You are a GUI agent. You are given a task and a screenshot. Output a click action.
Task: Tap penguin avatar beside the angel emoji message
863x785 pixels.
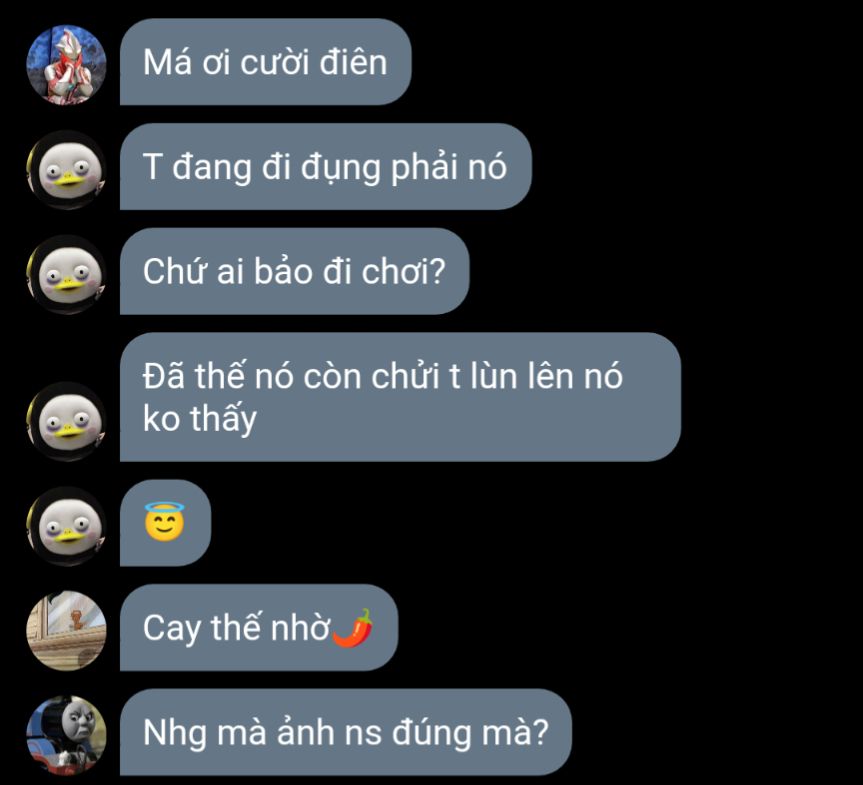(66, 526)
